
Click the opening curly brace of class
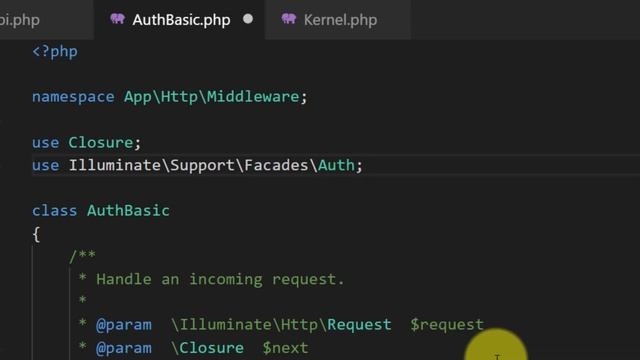click(x=36, y=234)
